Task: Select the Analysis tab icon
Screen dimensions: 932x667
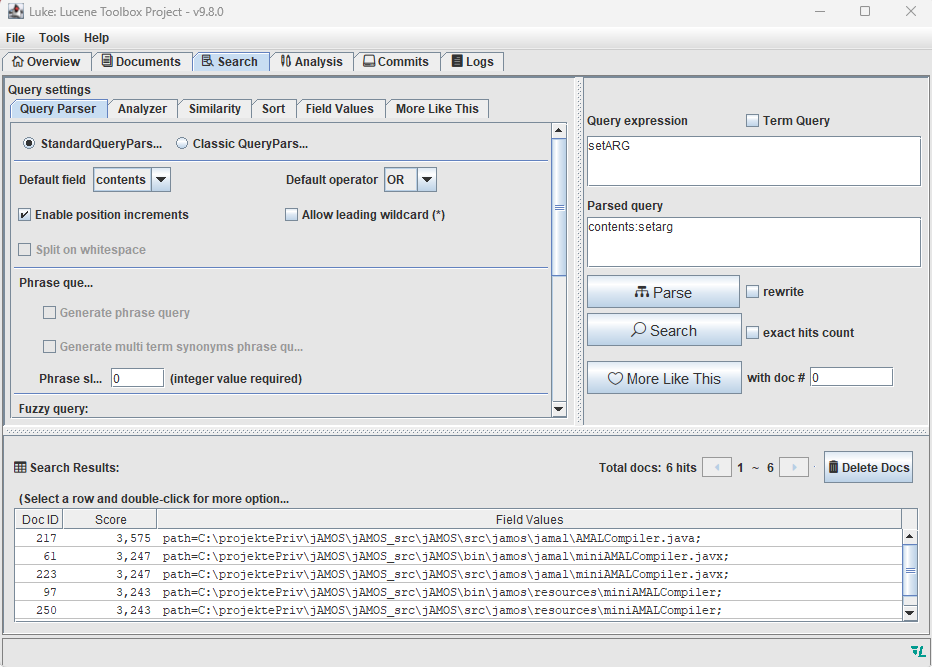Action: [x=284, y=61]
